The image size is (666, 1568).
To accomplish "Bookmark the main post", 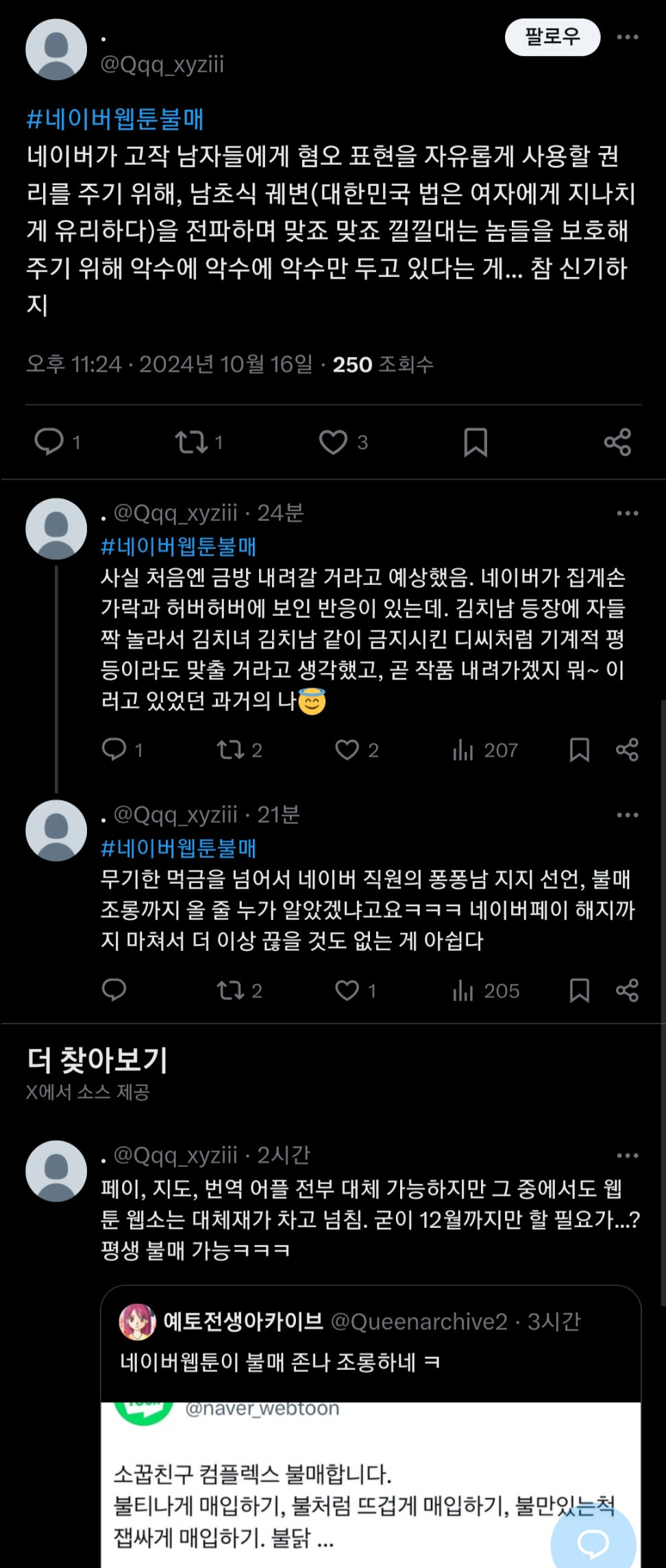I will point(476,442).
